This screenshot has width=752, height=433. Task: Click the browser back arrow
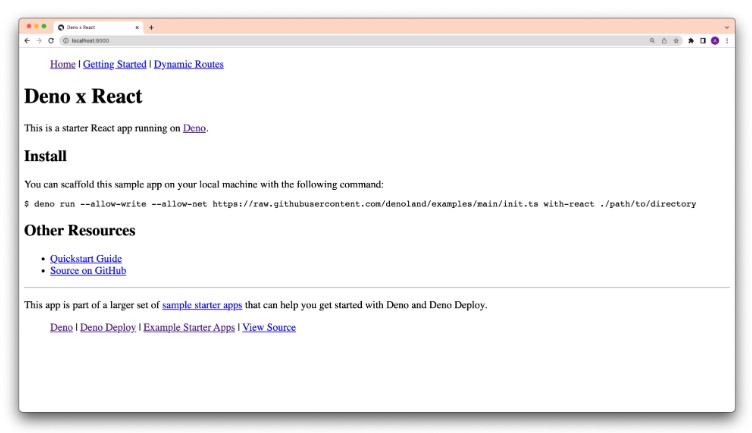pos(27,41)
